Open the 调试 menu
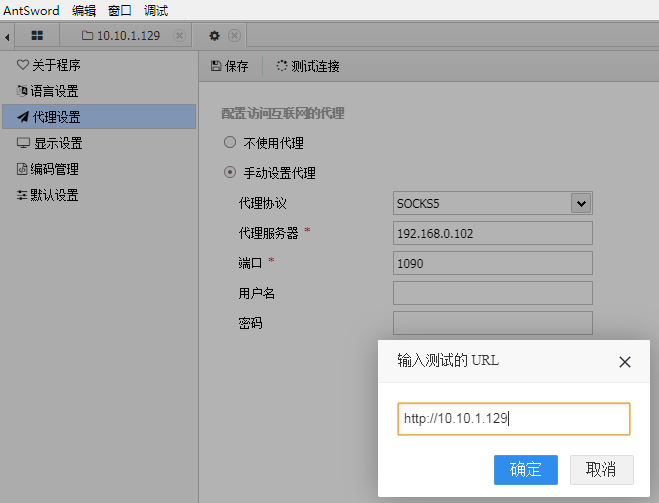 click(x=156, y=10)
